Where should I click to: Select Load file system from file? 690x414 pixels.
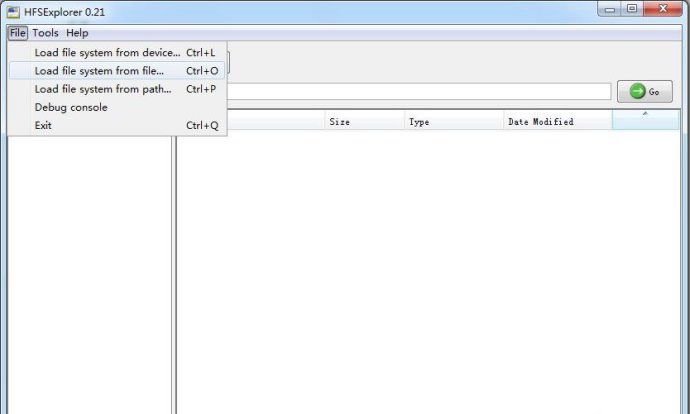[x=99, y=71]
